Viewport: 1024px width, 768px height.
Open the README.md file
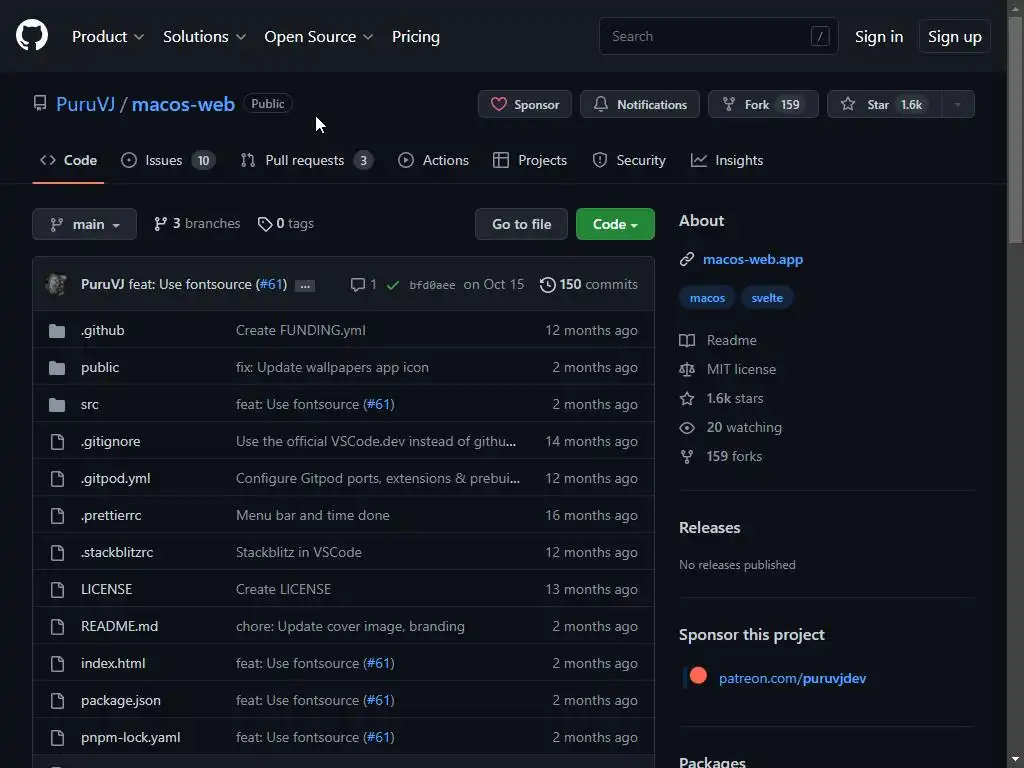pos(120,626)
